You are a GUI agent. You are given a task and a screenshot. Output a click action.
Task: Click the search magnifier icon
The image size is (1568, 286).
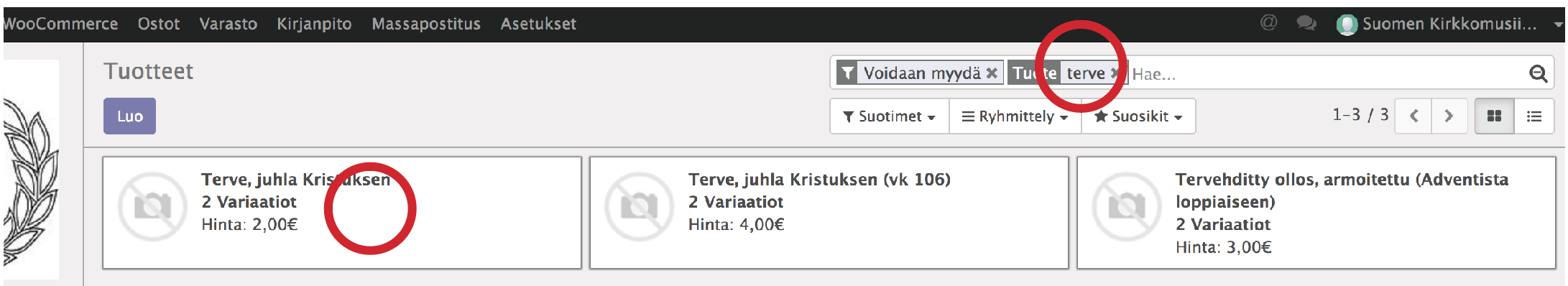click(1538, 73)
